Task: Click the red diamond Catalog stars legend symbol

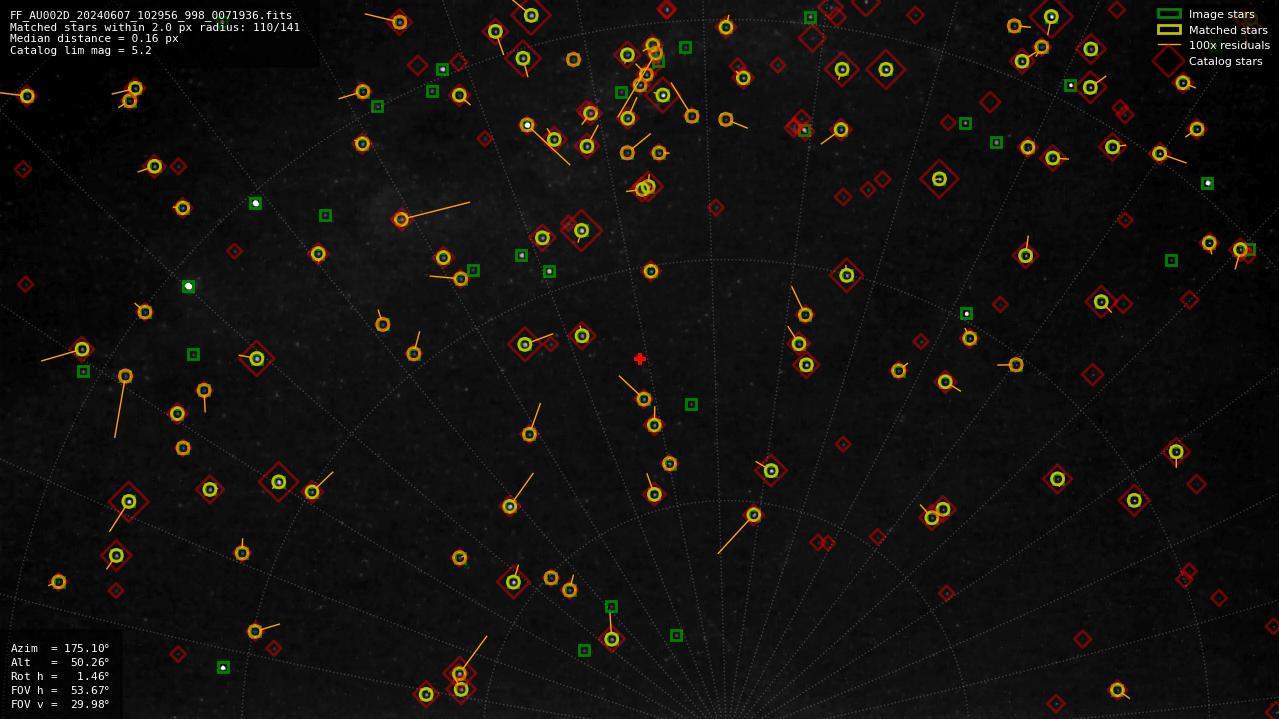Action: [x=1169, y=61]
